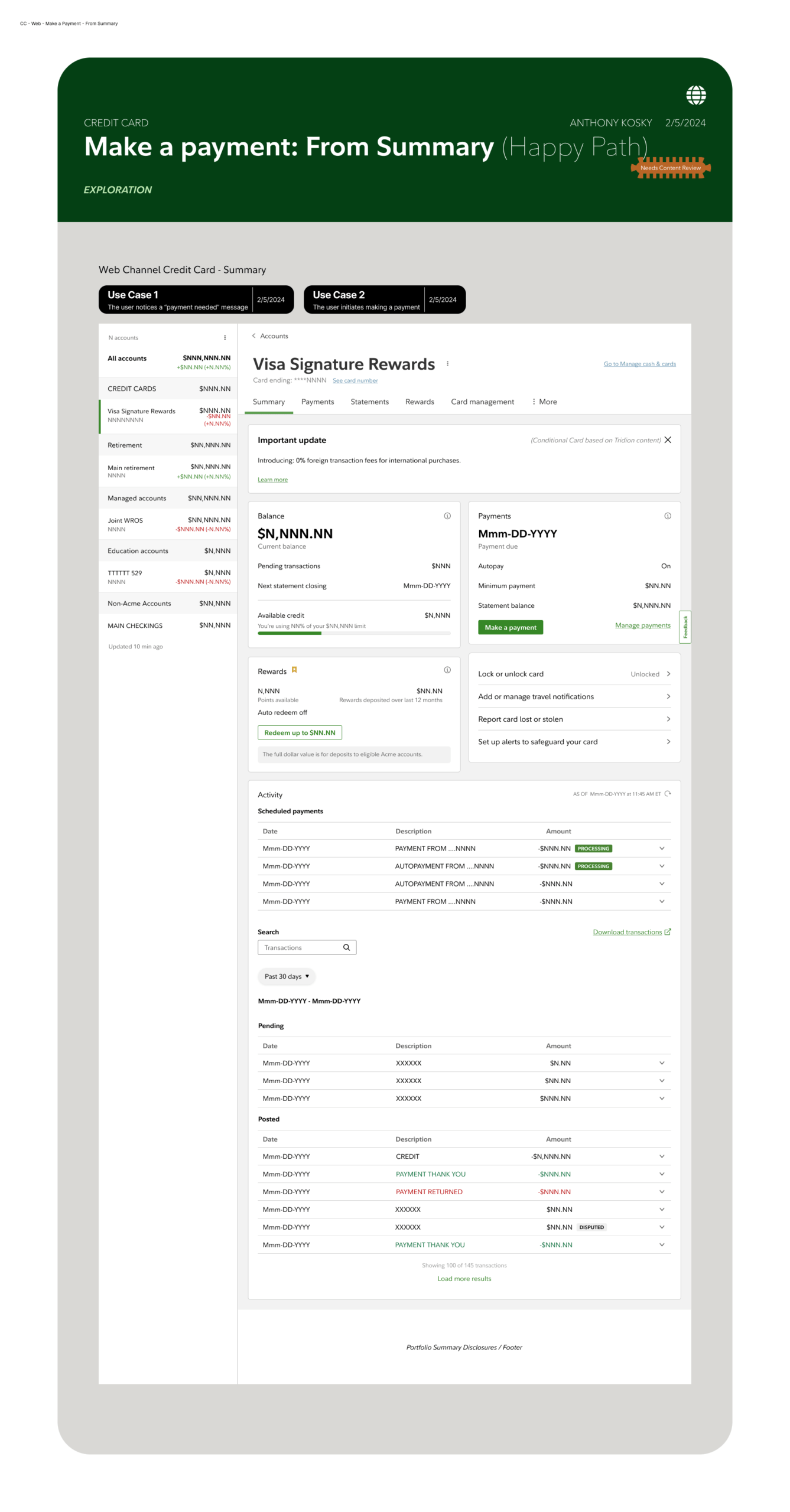Screen dimensions: 790x1512
Task: Expand the DISPUTED transaction row
Action: tap(661, 1227)
